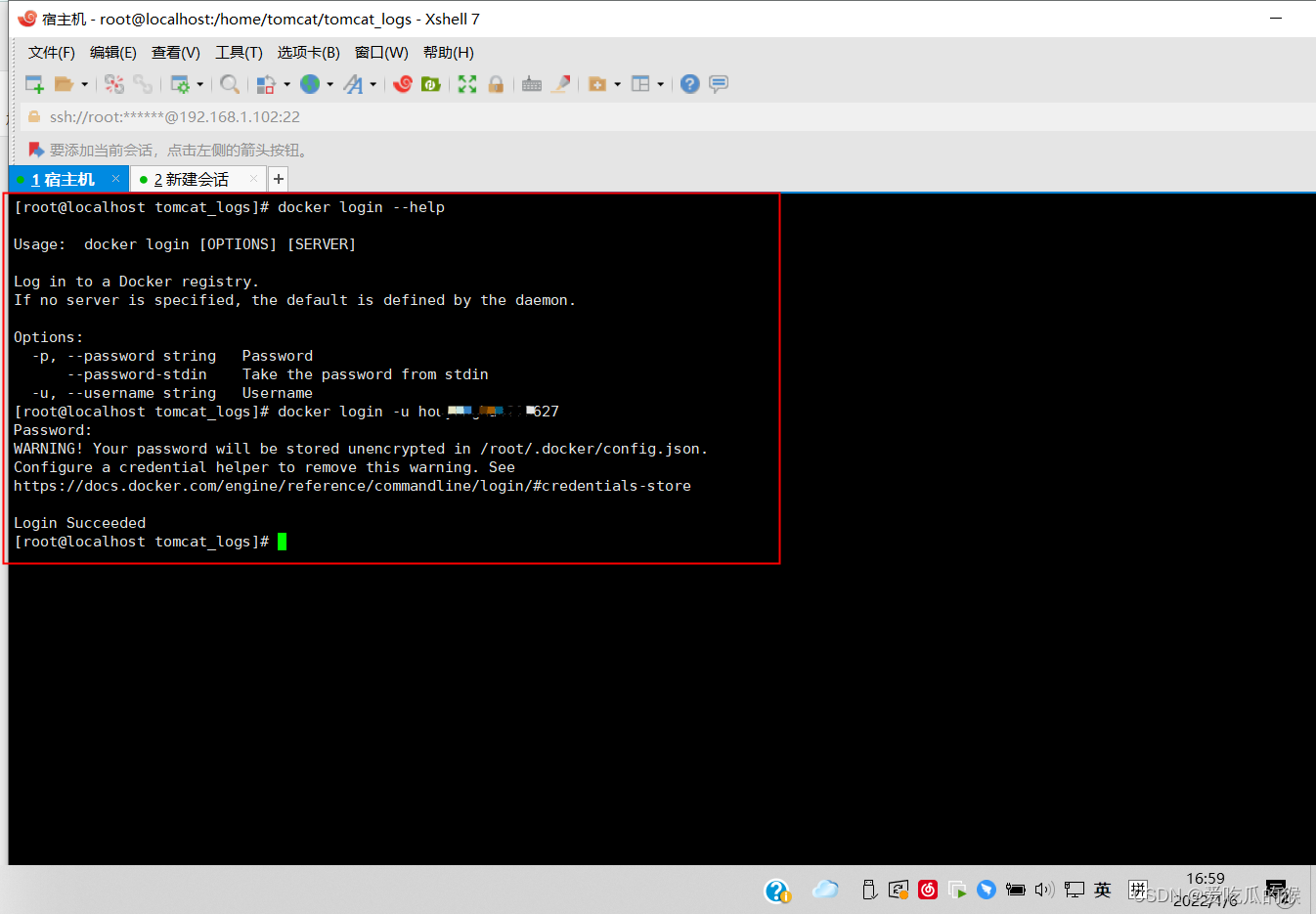Click the padlock icon in address bar
Screen dimensions: 1316x914
point(33,117)
